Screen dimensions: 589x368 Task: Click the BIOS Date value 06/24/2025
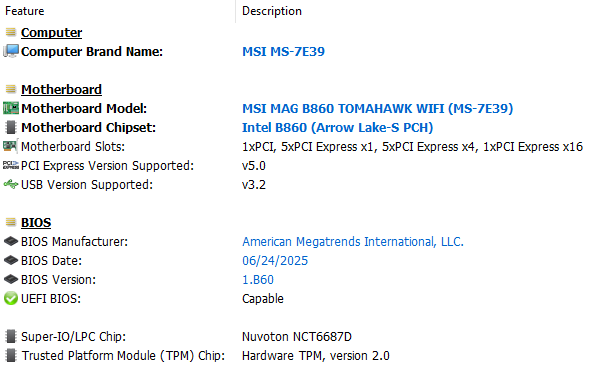(x=275, y=261)
